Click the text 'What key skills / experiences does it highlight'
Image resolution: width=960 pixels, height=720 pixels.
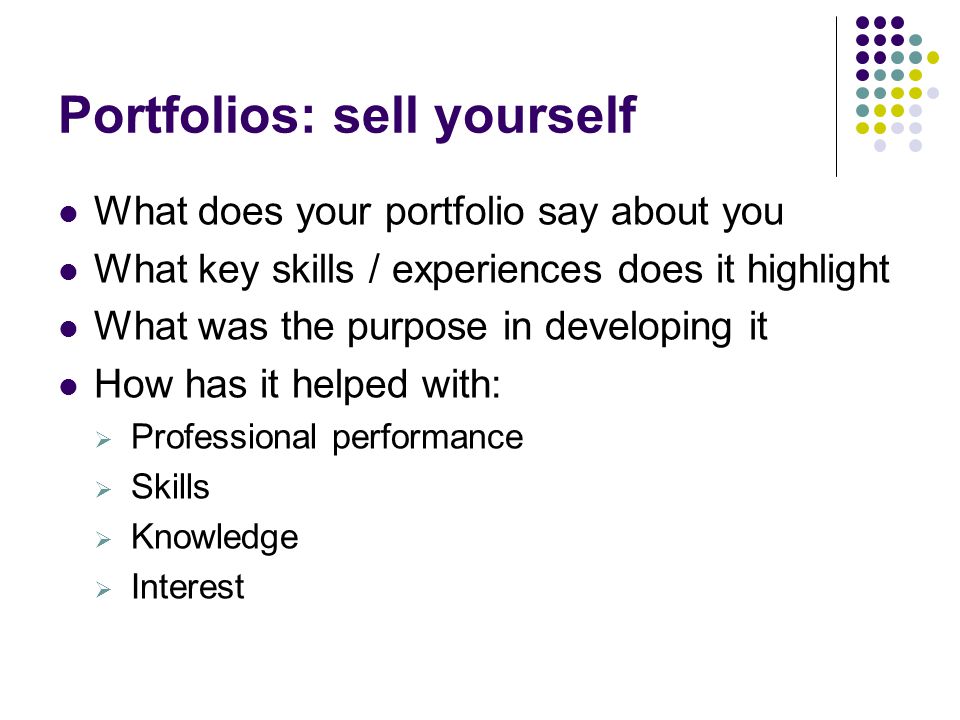pos(492,270)
